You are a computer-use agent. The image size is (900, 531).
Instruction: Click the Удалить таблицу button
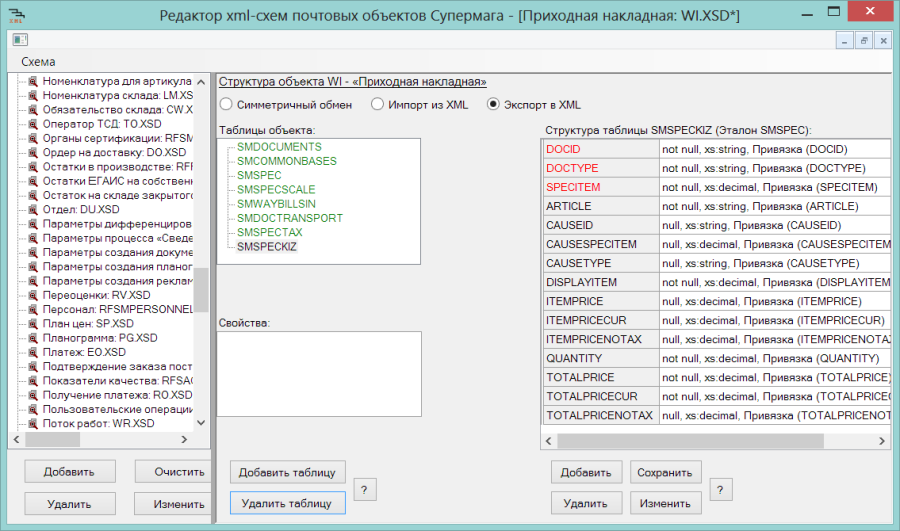point(287,503)
